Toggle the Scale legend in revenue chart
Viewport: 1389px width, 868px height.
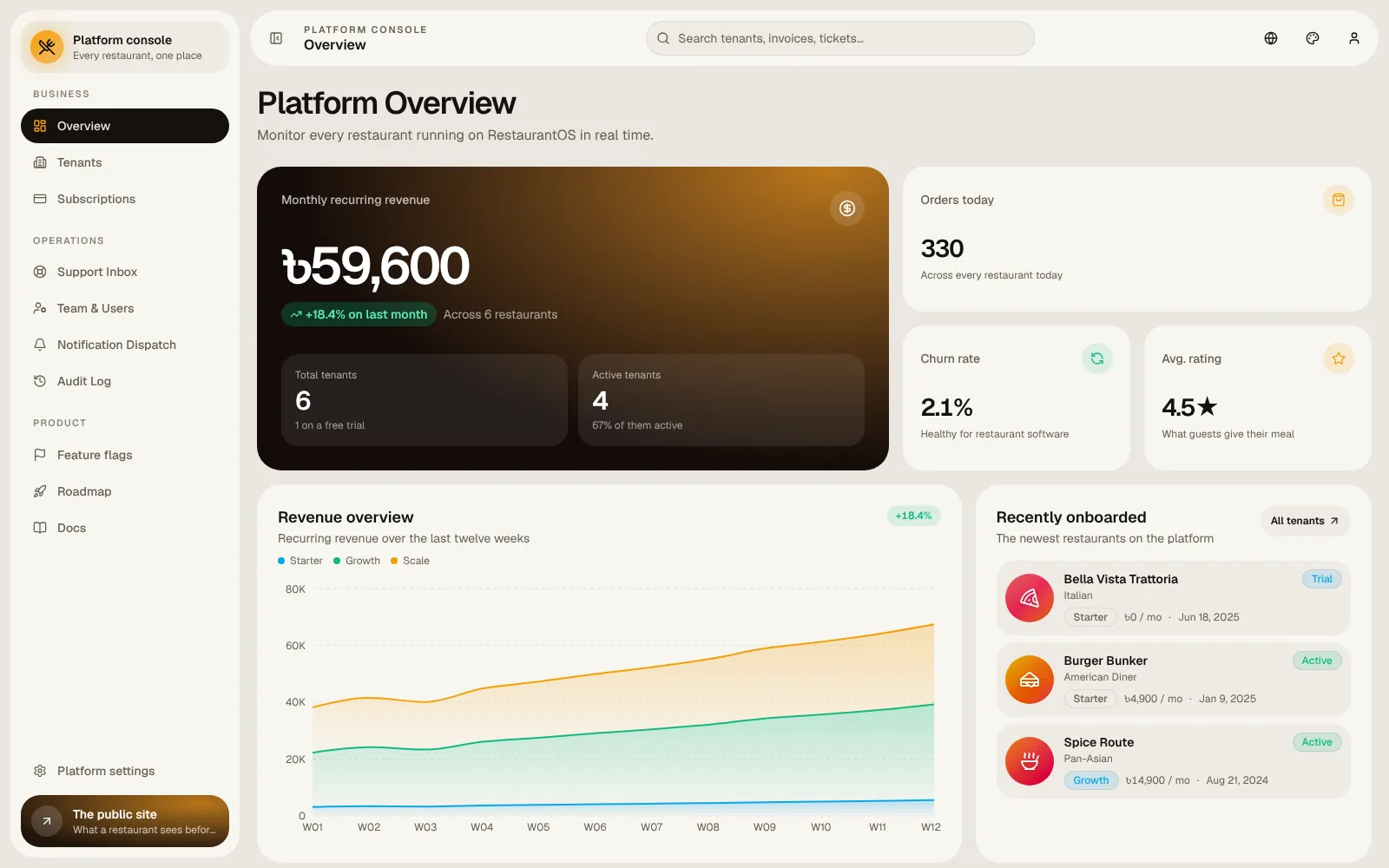click(x=411, y=561)
